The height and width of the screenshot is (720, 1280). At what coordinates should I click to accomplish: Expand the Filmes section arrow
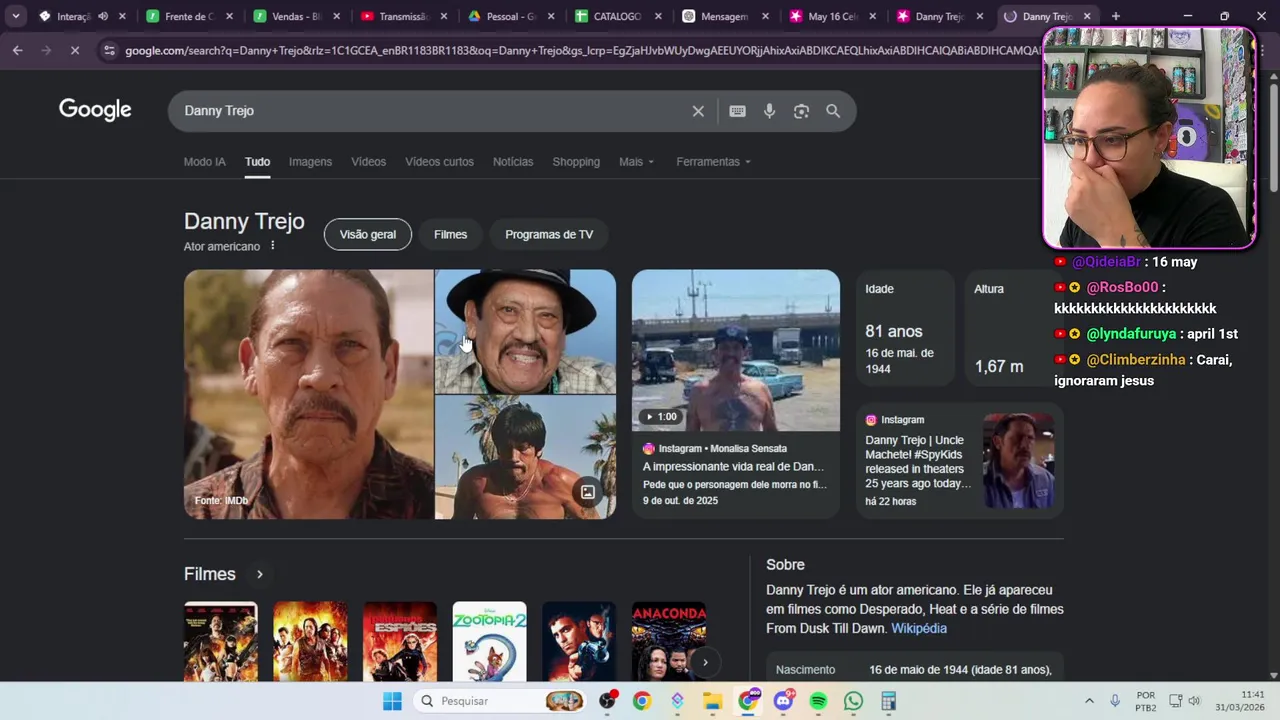[x=259, y=574]
